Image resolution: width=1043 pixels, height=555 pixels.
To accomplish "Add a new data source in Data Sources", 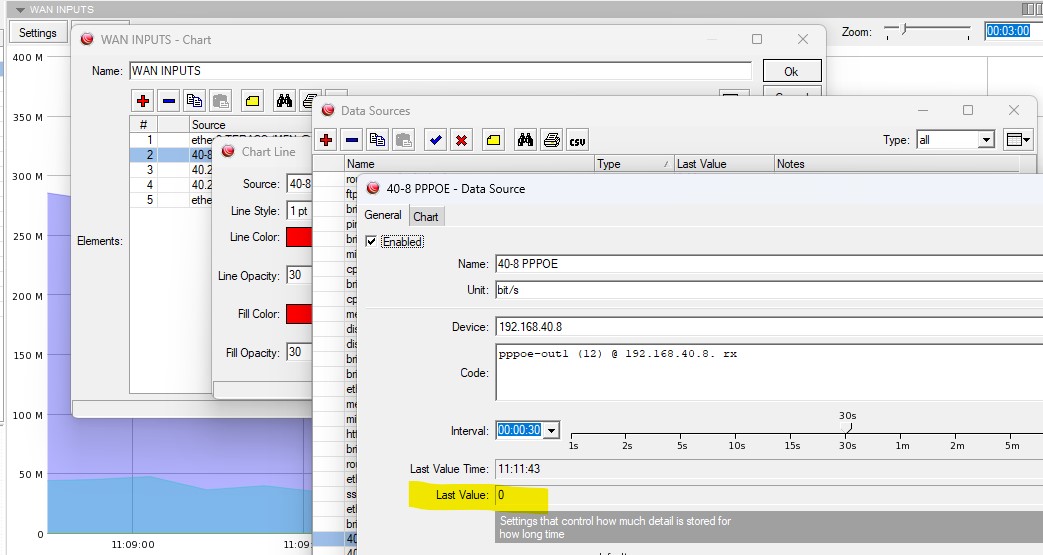I will [x=326, y=140].
